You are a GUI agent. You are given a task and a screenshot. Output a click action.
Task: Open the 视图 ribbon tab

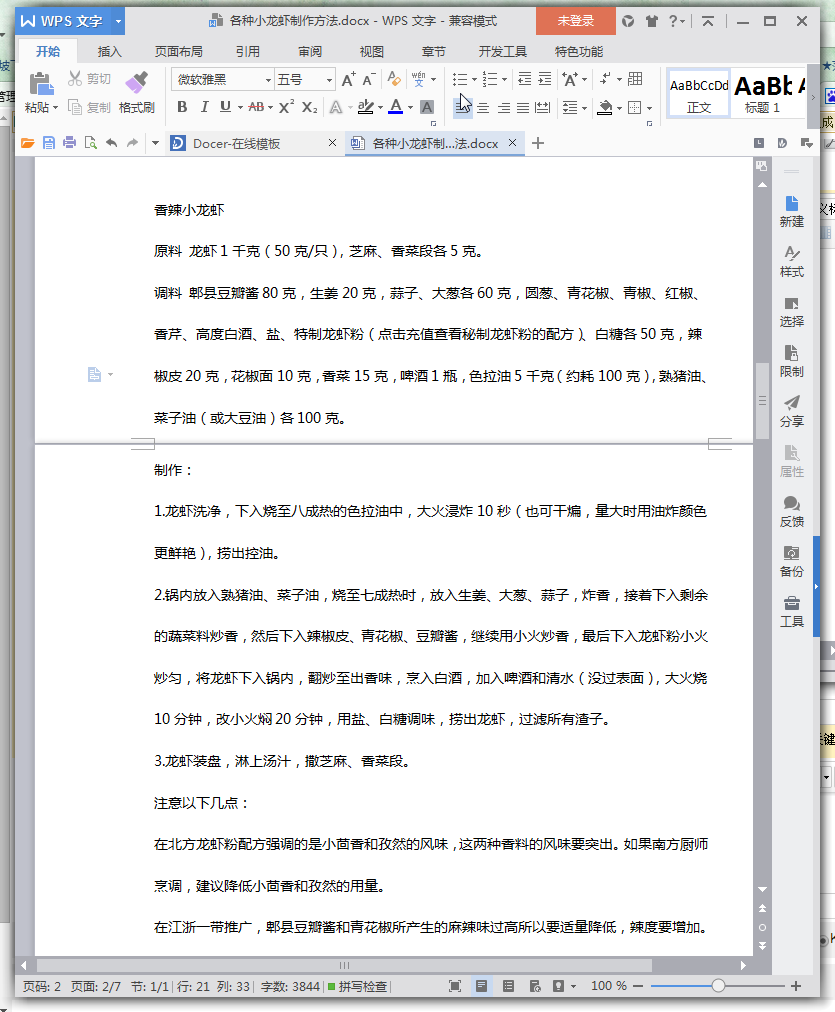point(372,52)
